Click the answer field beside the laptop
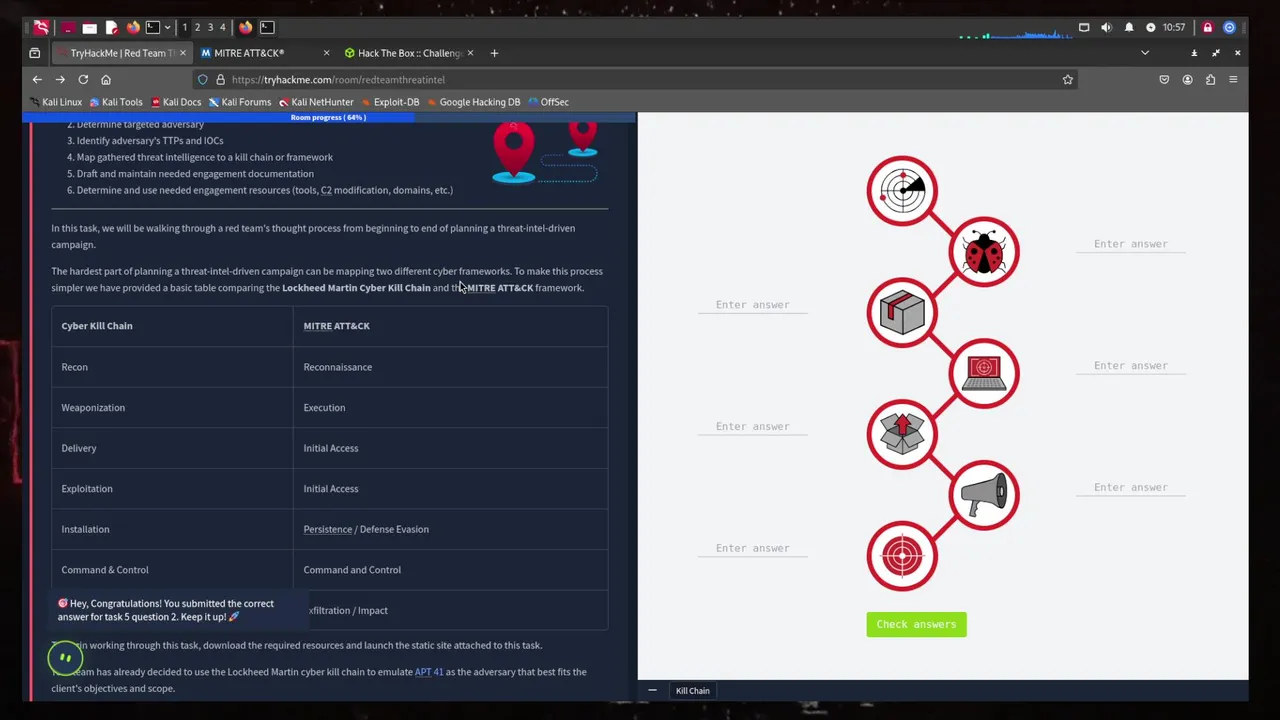Viewport: 1280px width, 720px height. [x=1131, y=366]
